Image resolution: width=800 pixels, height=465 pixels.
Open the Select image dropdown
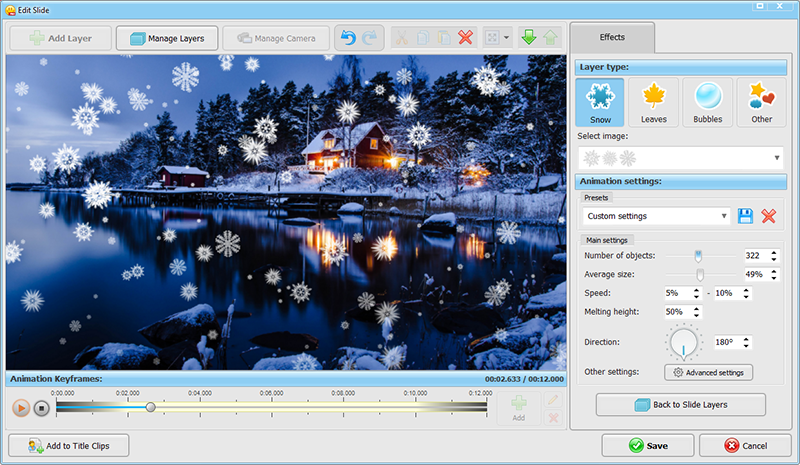point(680,158)
